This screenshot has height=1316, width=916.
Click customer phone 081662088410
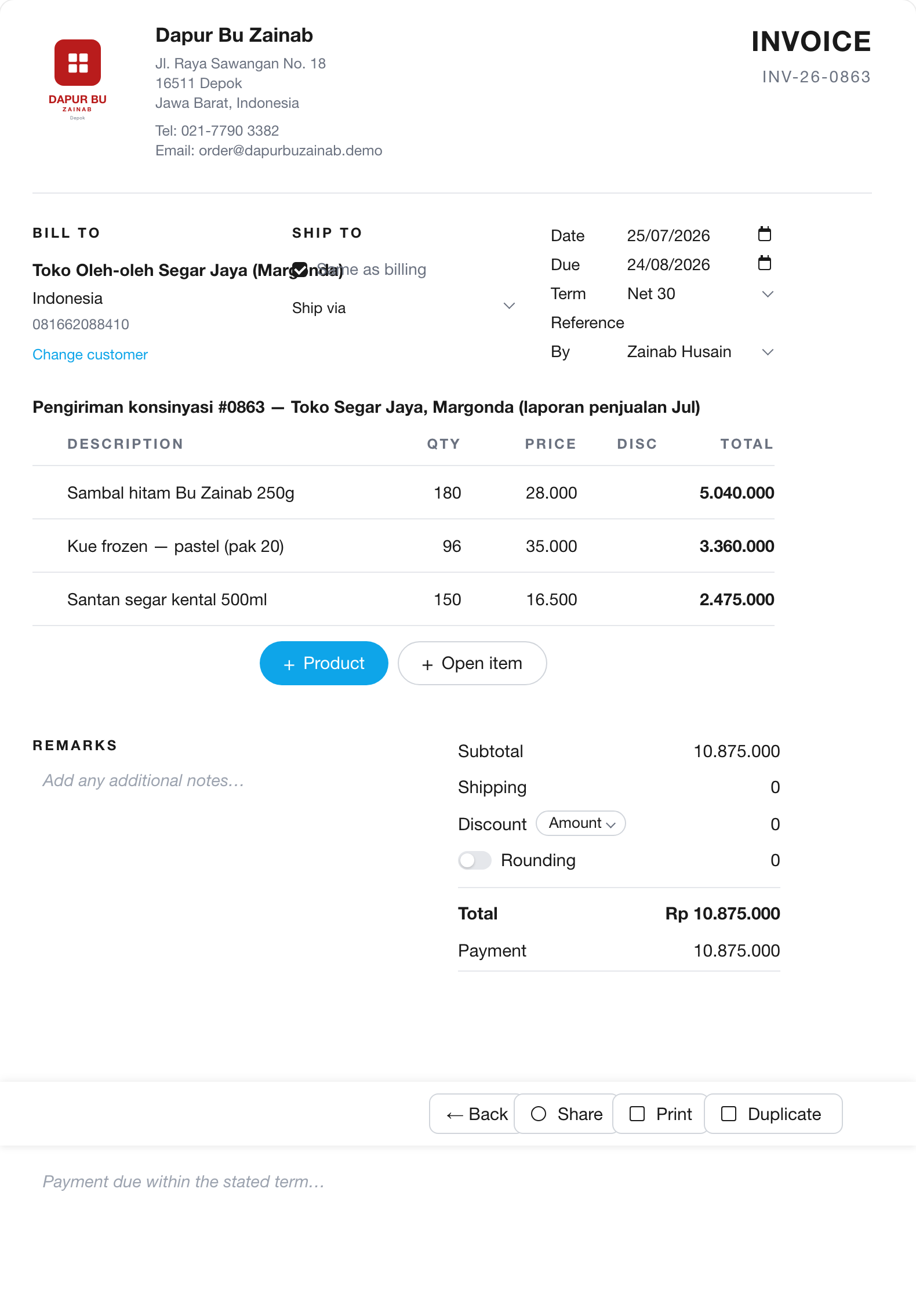tap(81, 324)
